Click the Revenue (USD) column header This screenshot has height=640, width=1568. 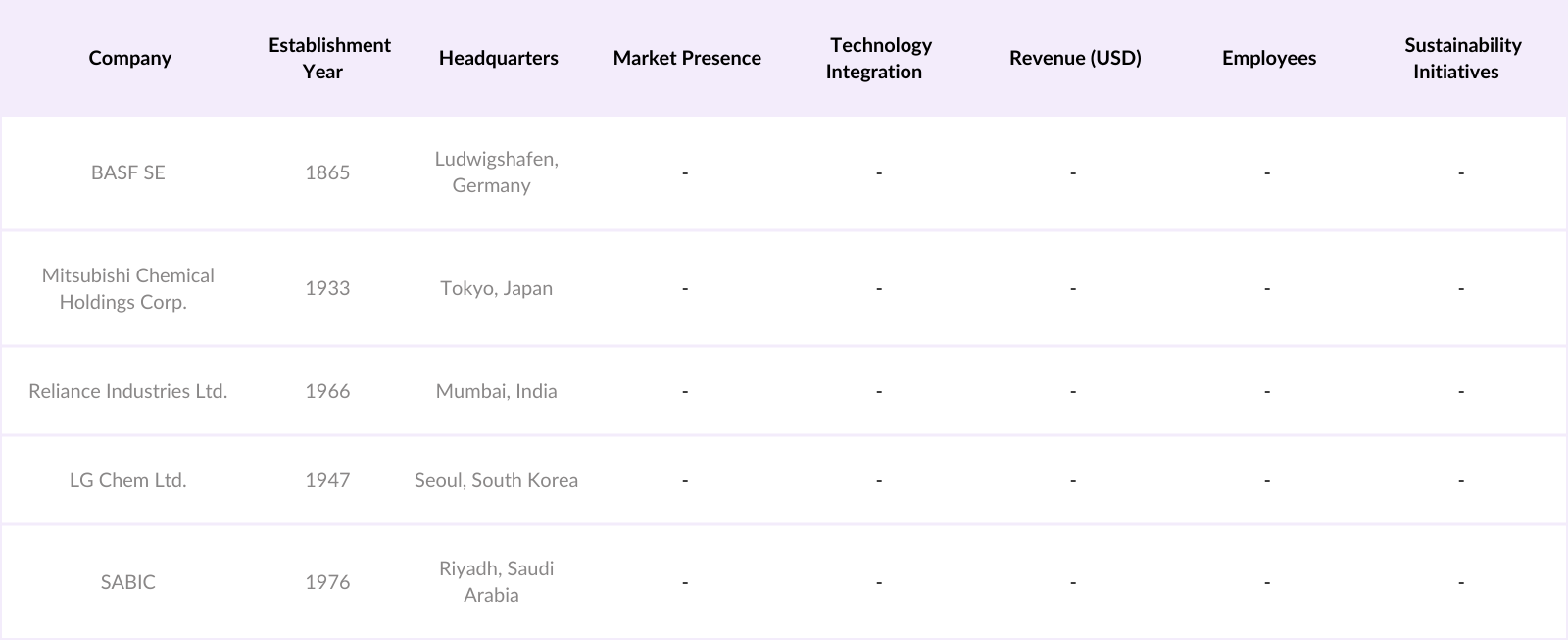pyautogui.click(x=1075, y=58)
